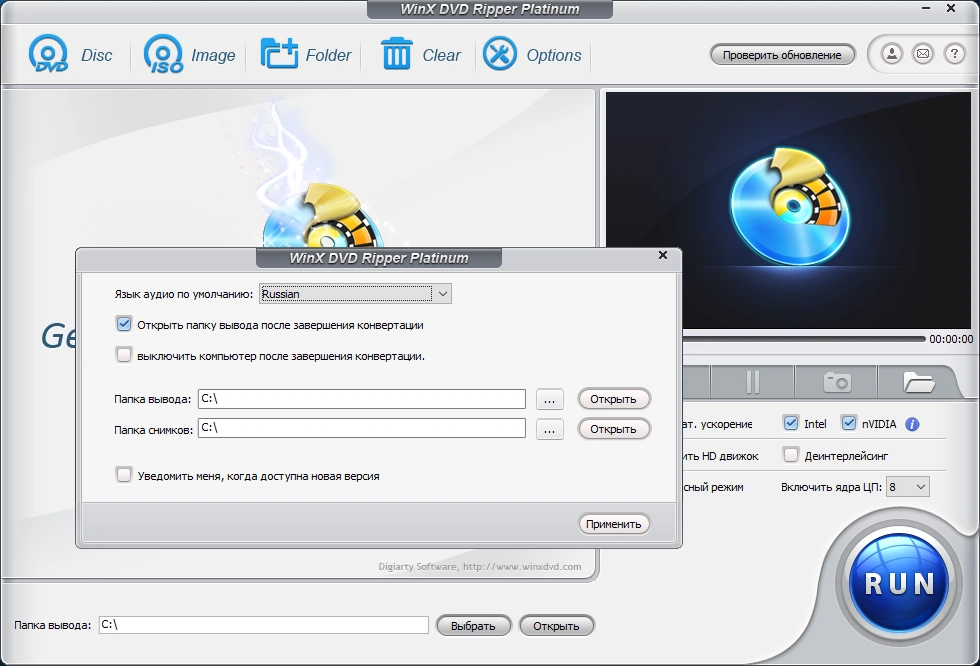Click the preview playback progress slider
Image resolution: width=980 pixels, height=666 pixels.
804,339
